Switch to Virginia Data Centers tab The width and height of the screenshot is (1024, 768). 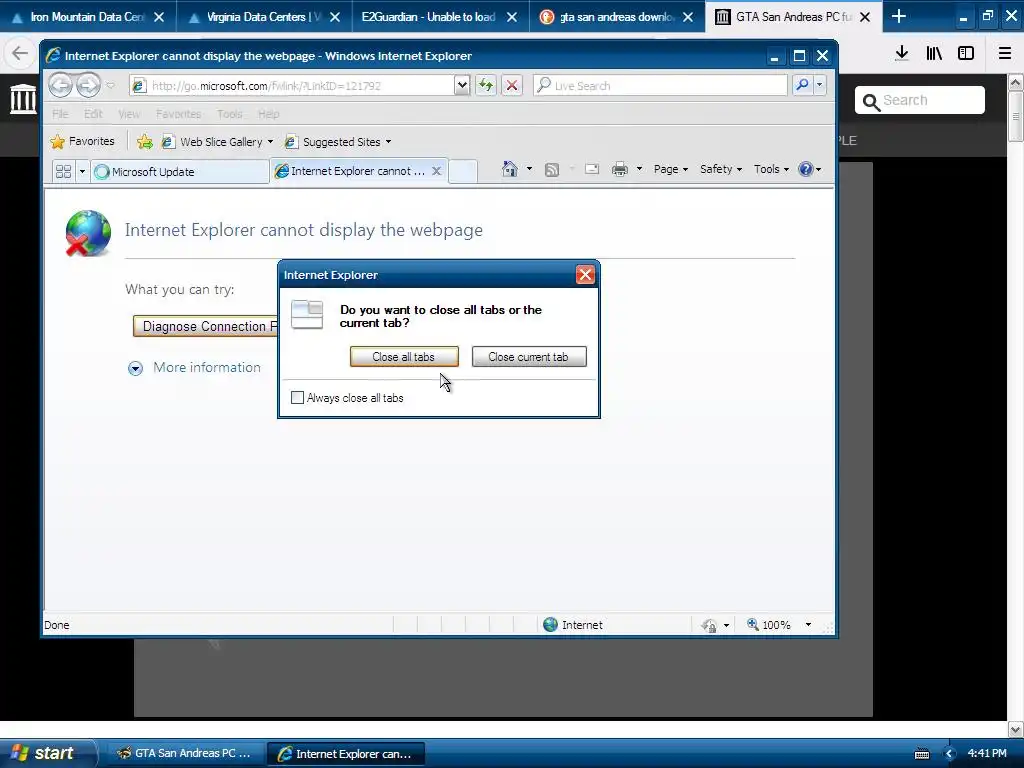point(264,16)
